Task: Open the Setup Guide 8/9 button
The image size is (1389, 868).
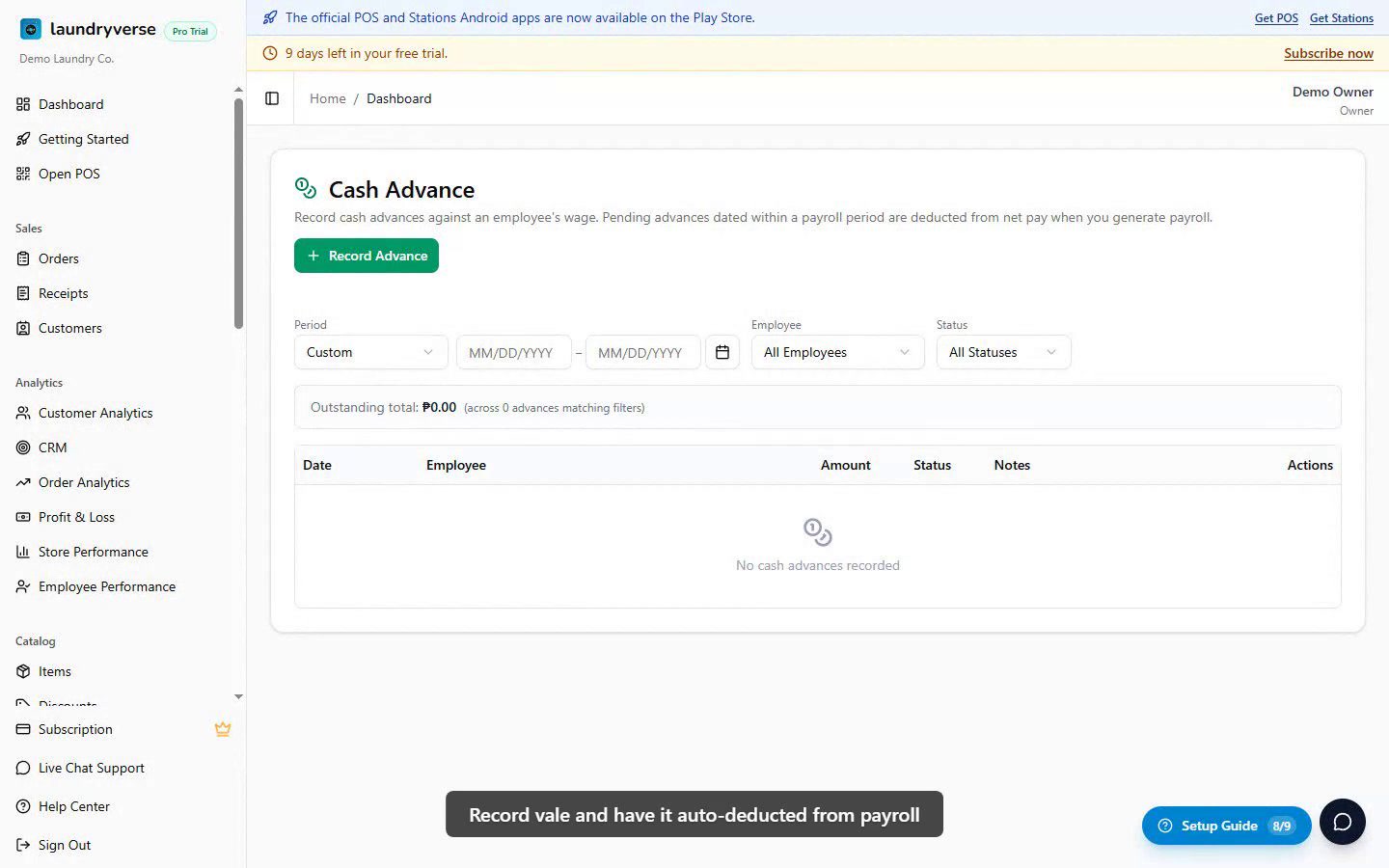Action: point(1226,826)
